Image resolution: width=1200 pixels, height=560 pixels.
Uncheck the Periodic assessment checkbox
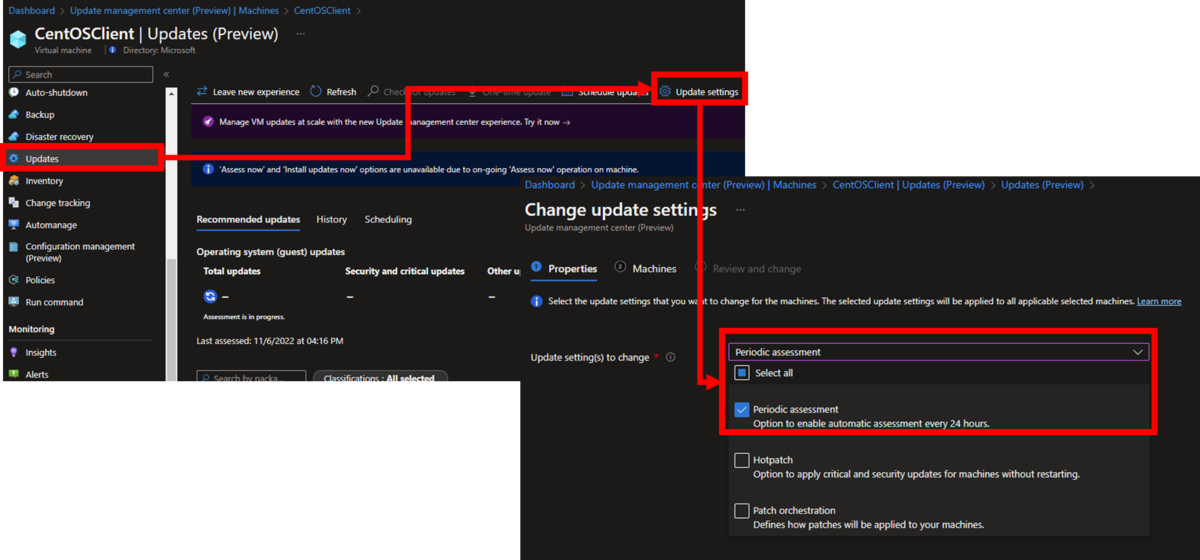pos(742,410)
